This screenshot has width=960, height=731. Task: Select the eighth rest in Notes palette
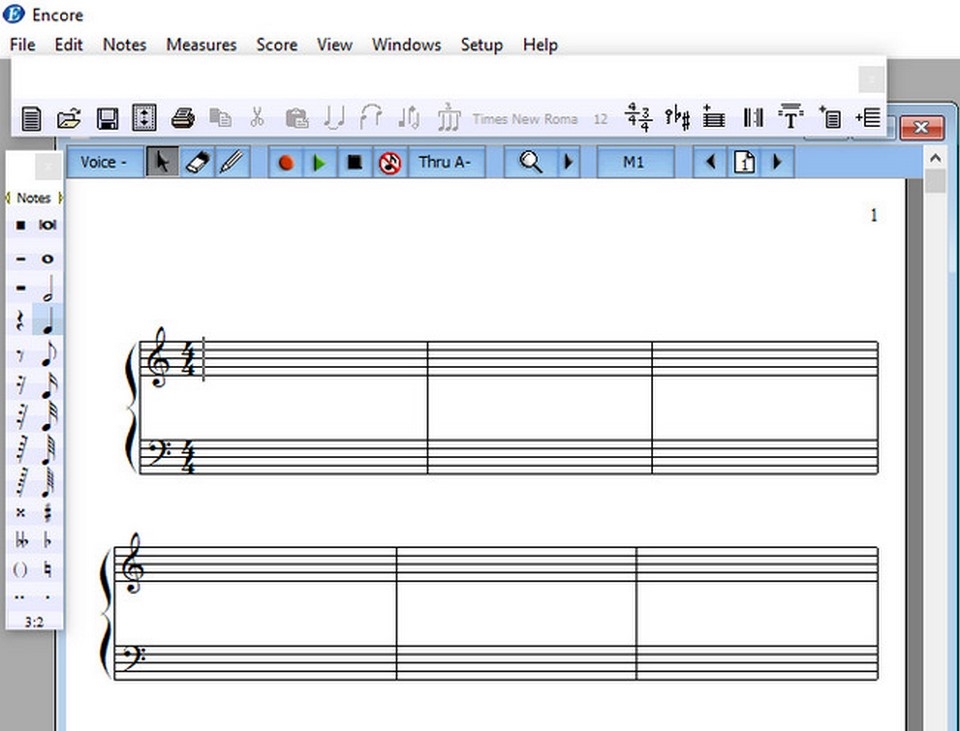tap(20, 355)
